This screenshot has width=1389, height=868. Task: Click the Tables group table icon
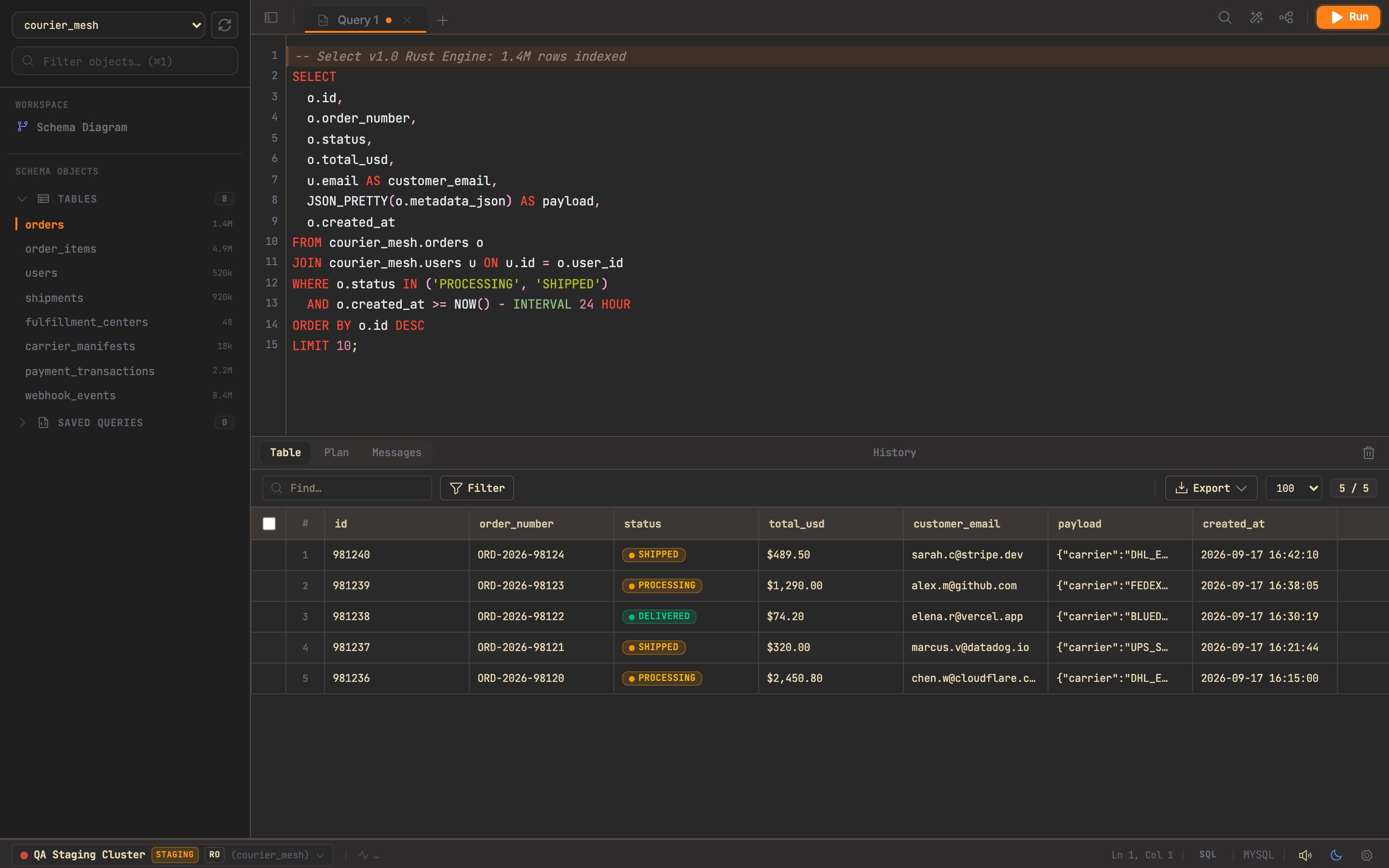click(x=43, y=199)
